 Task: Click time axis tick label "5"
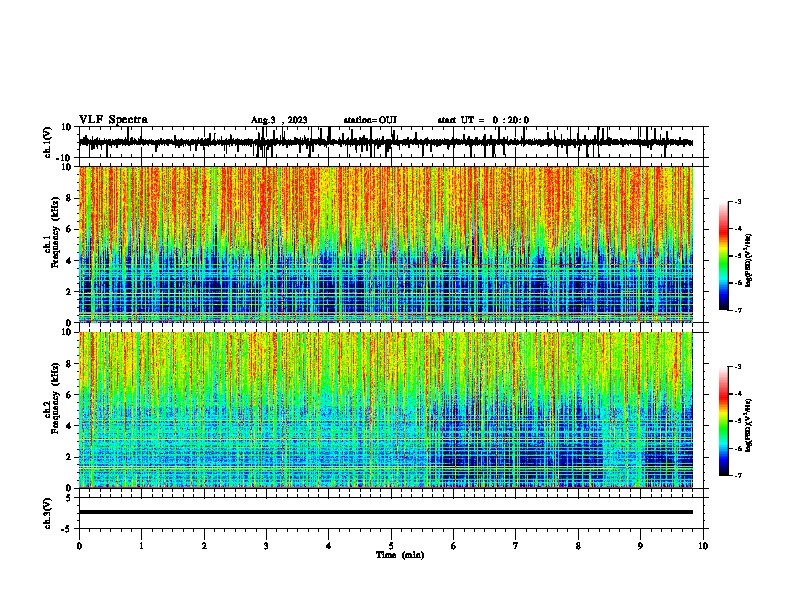click(391, 546)
